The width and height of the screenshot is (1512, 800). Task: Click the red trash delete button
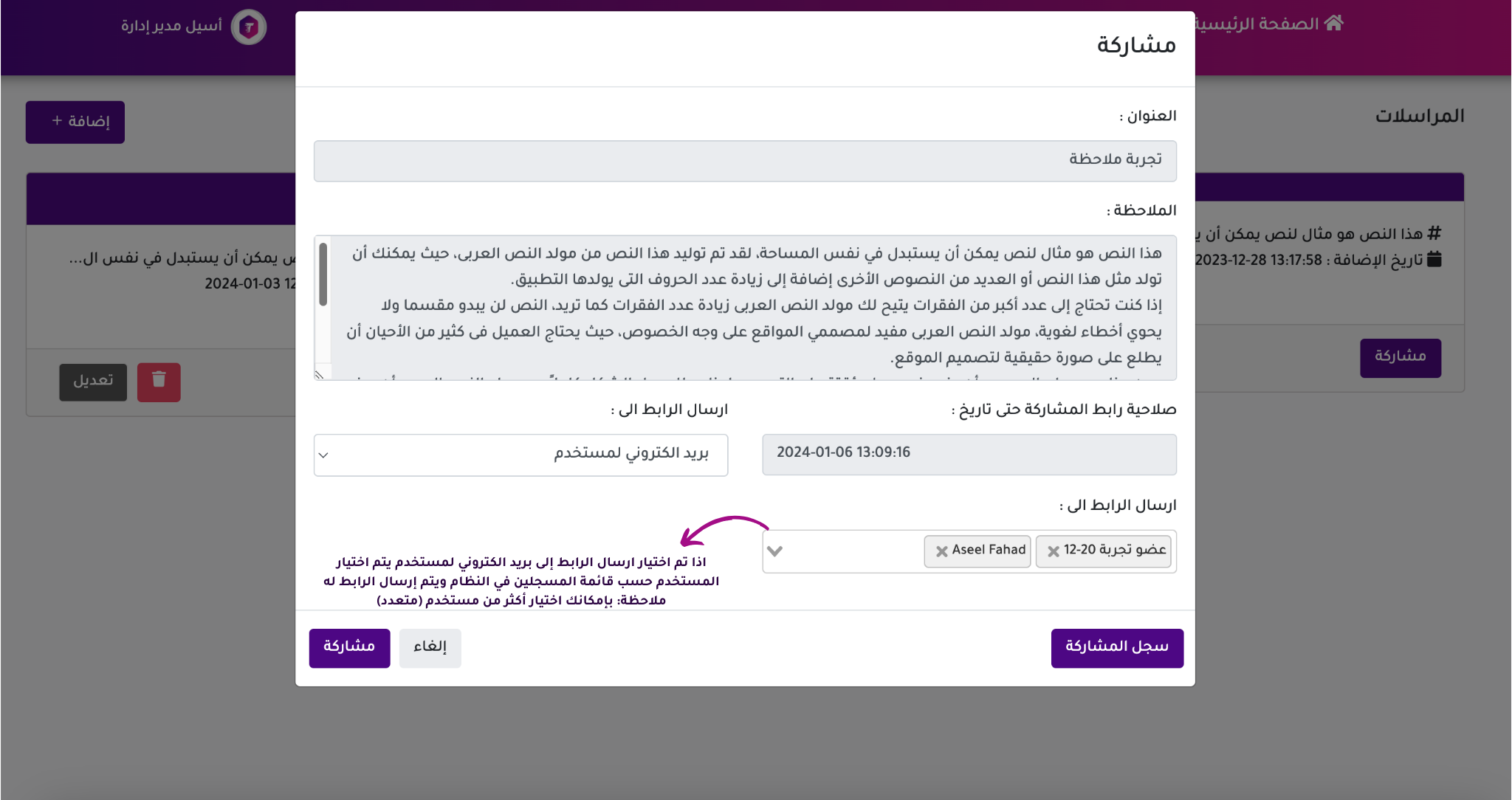point(159,382)
